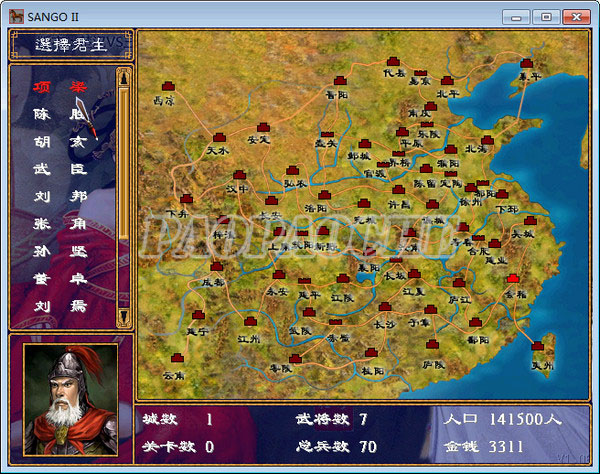Select ruler 武臣 in the list
The height and width of the screenshot is (474, 600).
pyautogui.click(x=60, y=169)
